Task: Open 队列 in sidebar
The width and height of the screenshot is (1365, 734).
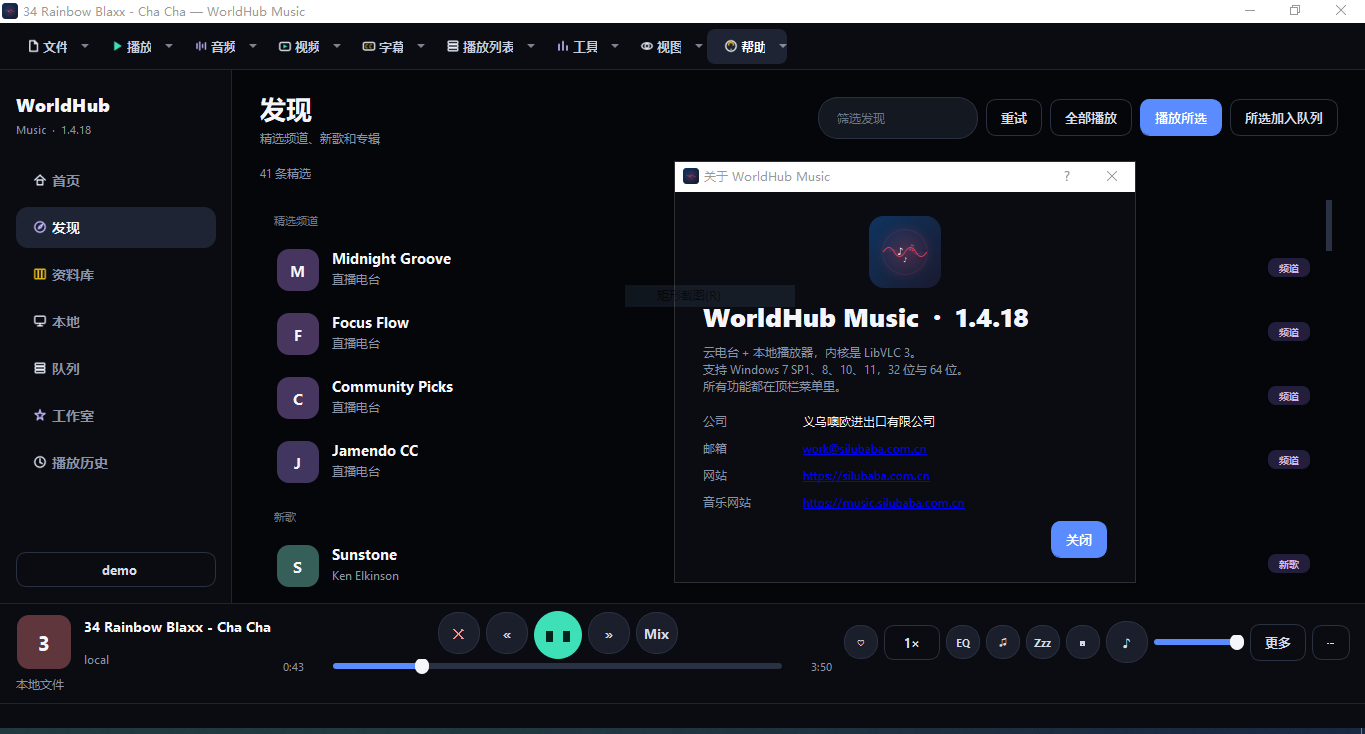Action: click(x=116, y=369)
